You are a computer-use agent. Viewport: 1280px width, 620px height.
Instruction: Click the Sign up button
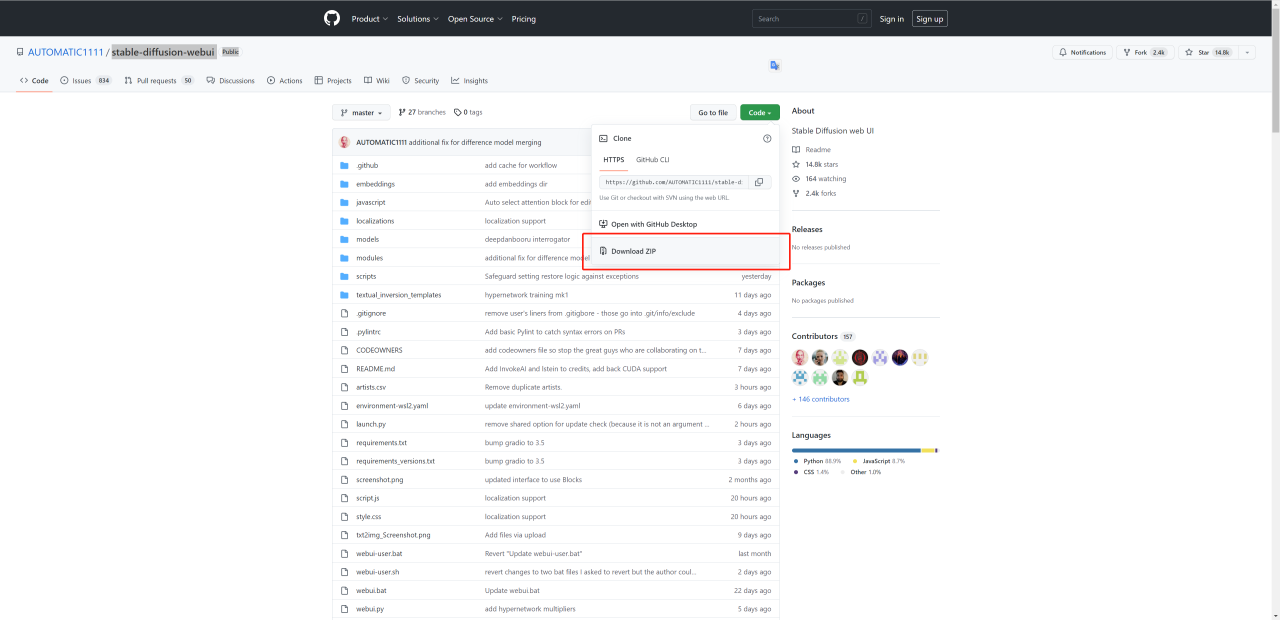[x=930, y=19]
